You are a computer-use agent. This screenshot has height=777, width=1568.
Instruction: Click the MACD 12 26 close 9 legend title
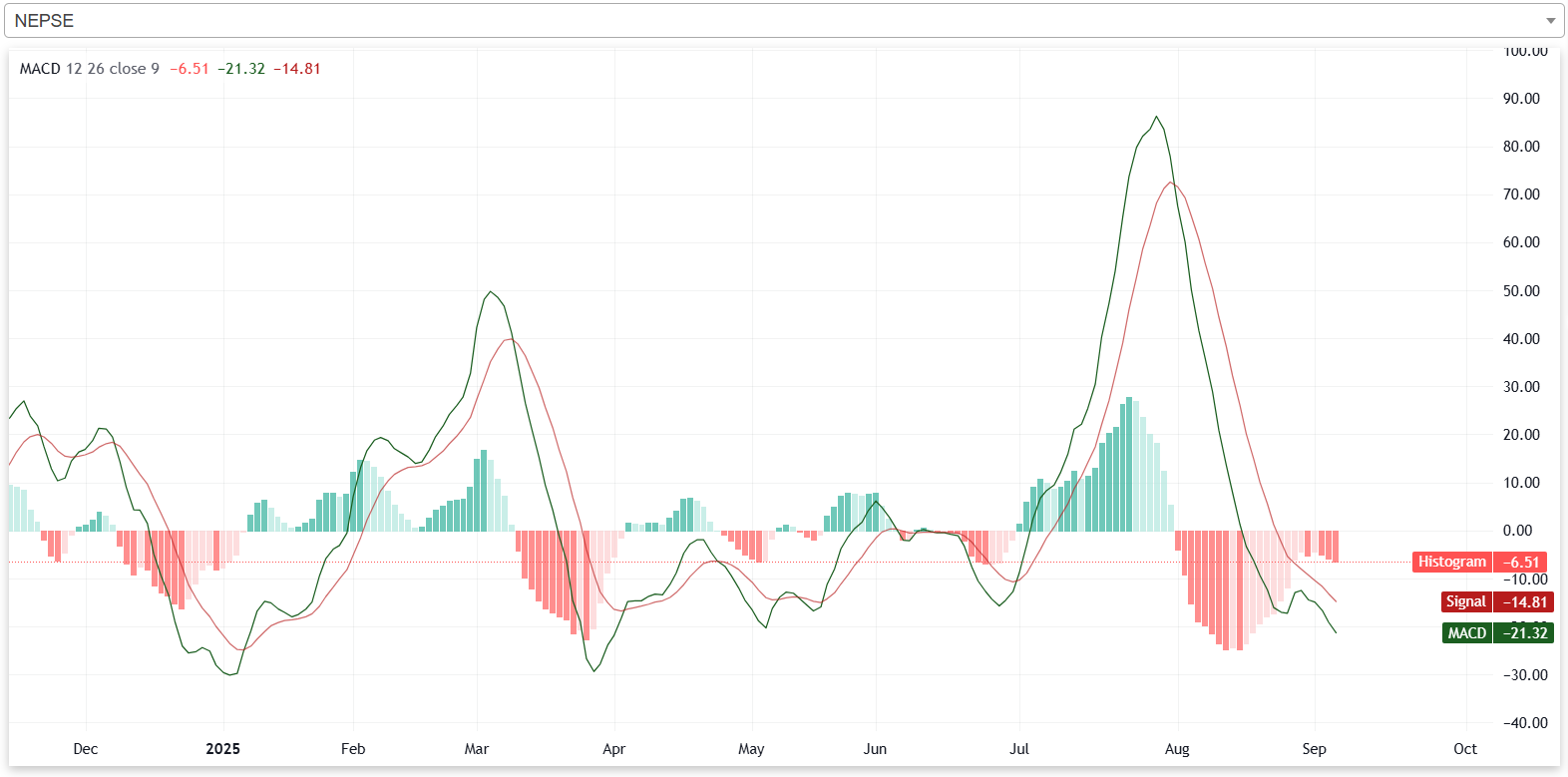[x=90, y=69]
